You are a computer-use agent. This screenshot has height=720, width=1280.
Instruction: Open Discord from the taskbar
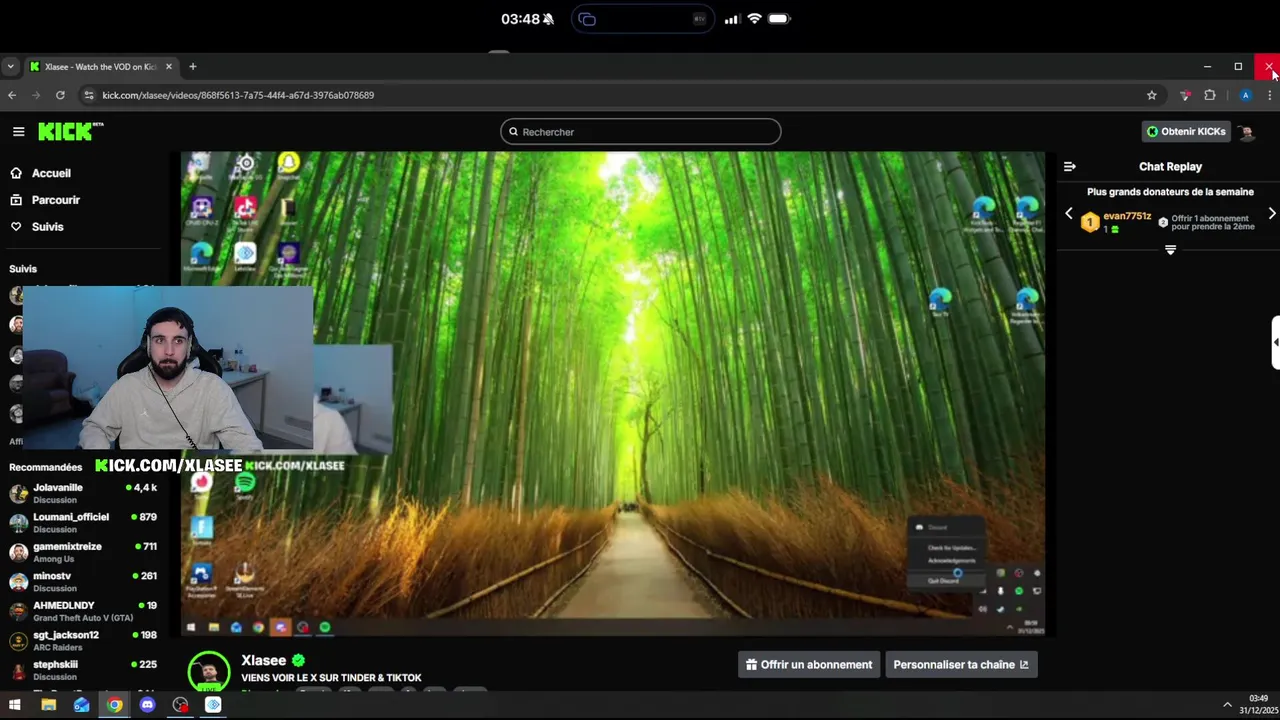[148, 705]
